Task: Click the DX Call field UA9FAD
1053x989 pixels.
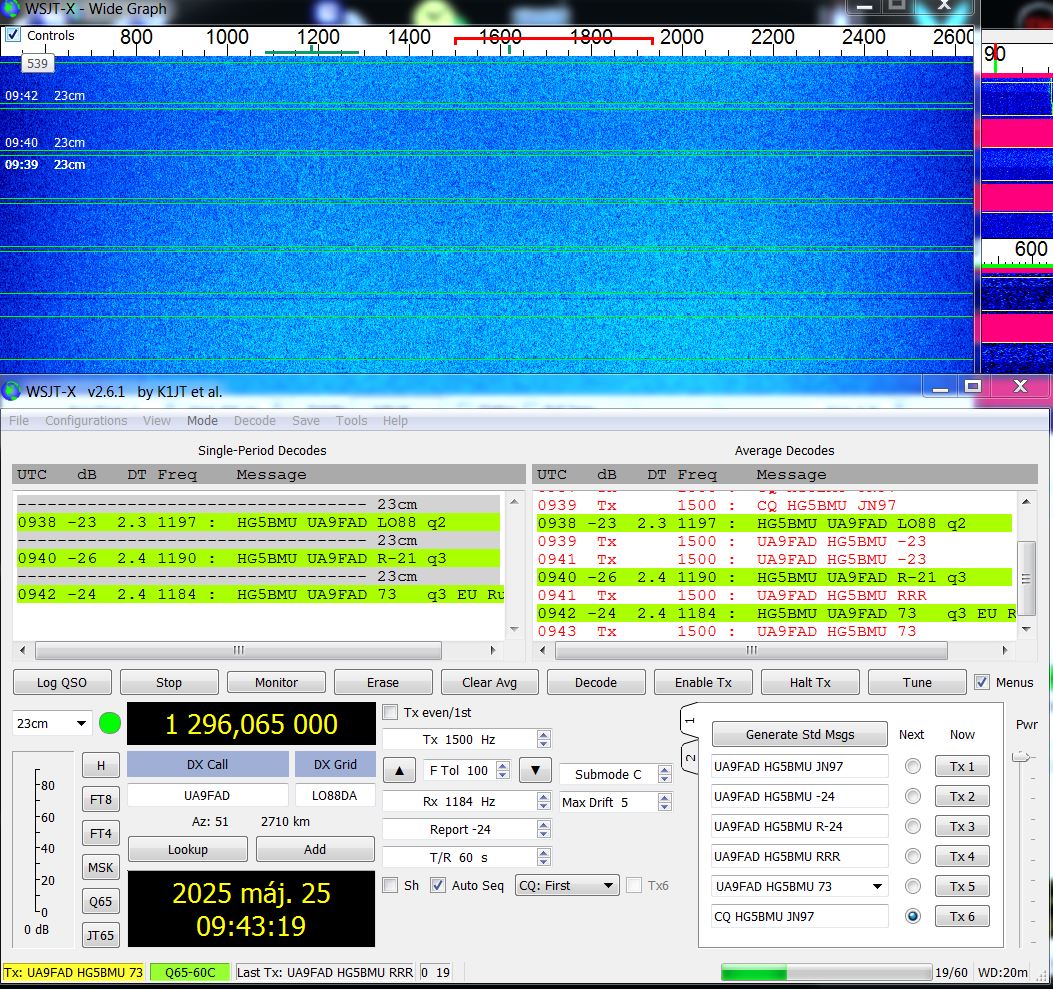Action: (x=208, y=796)
